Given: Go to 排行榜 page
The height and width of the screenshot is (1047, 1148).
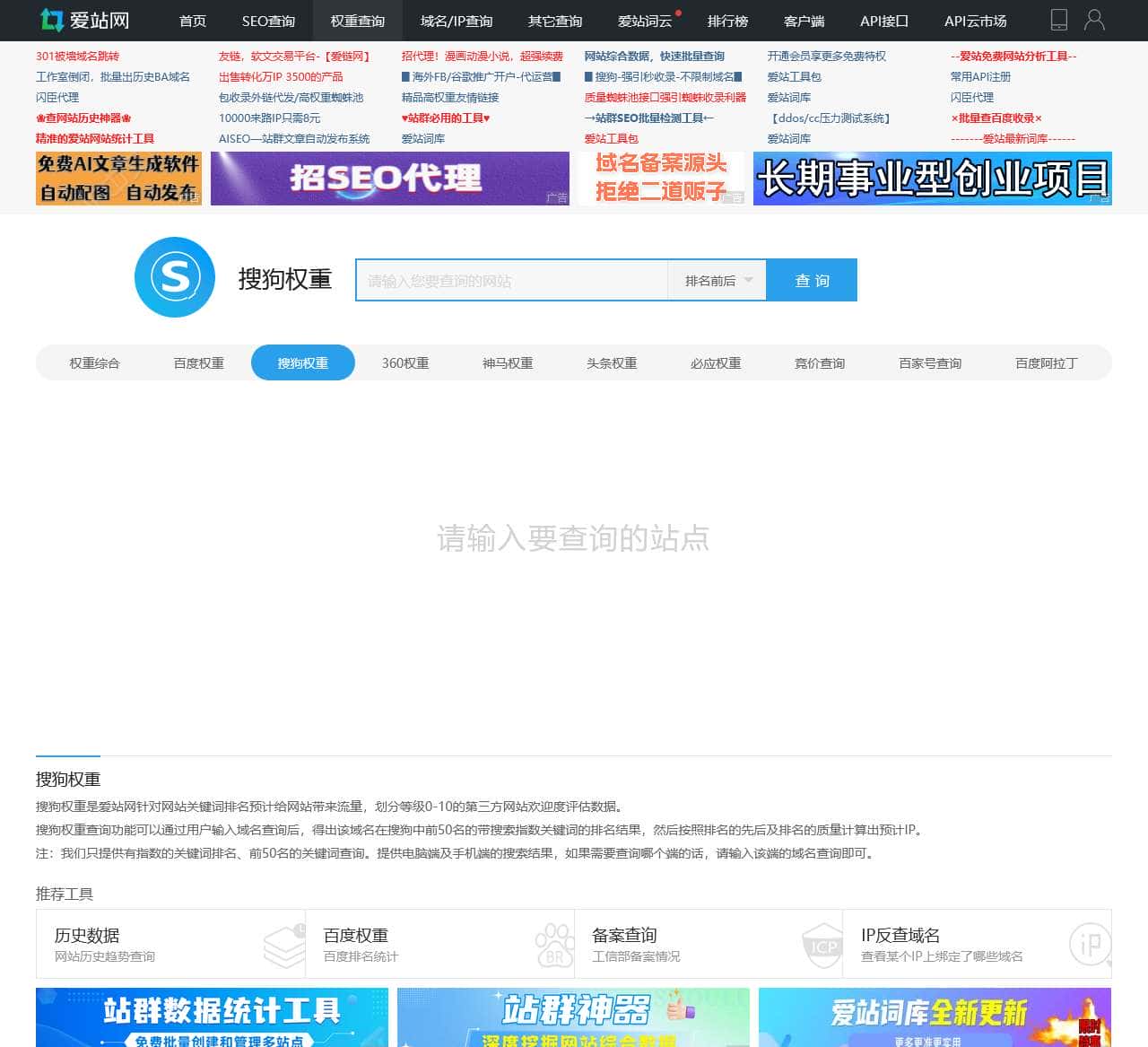Looking at the screenshot, I should (x=727, y=21).
